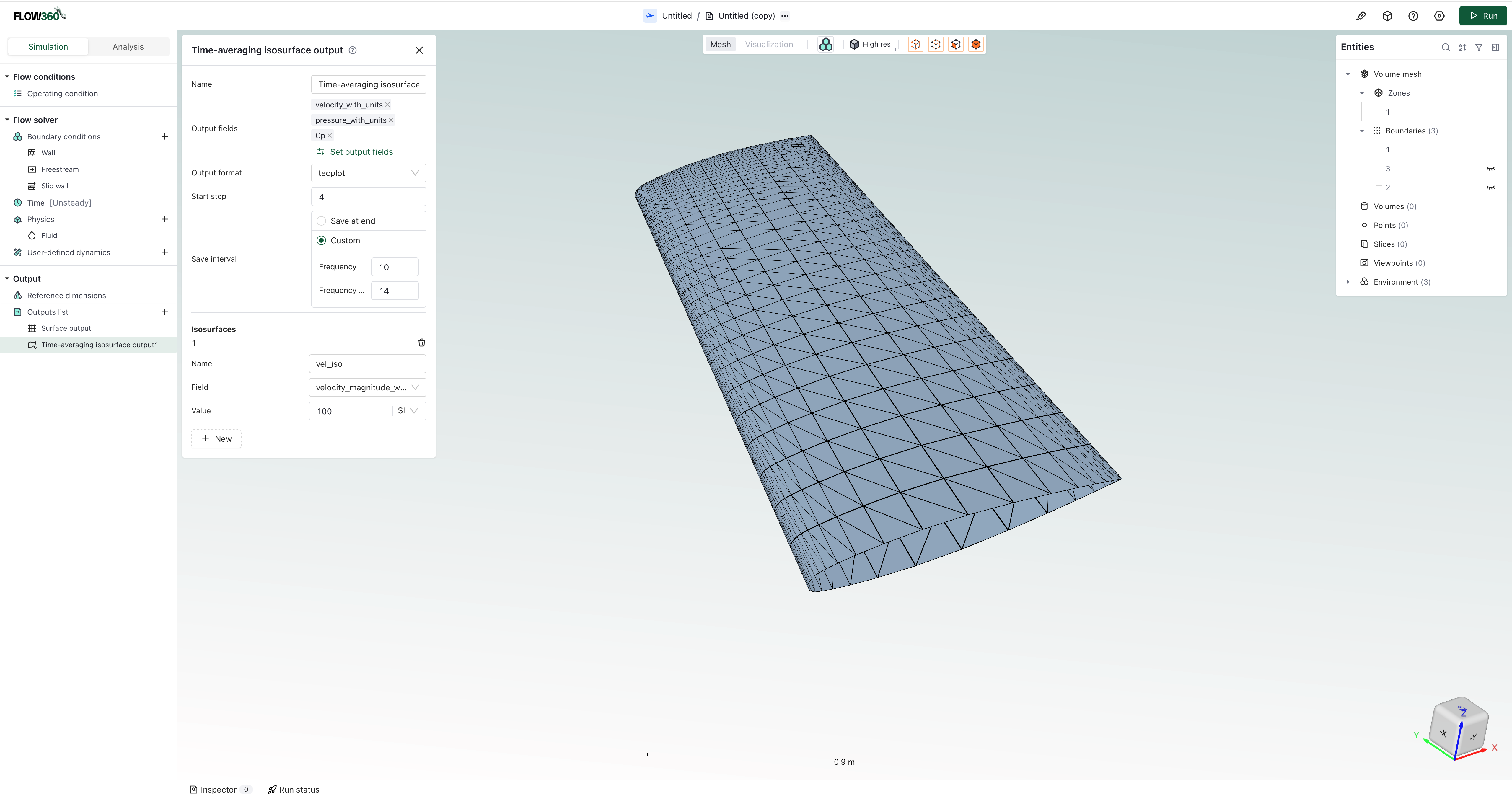Screen dimensions: 1512x799
Task: Select the Save at end radio button
Action: click(x=322, y=221)
